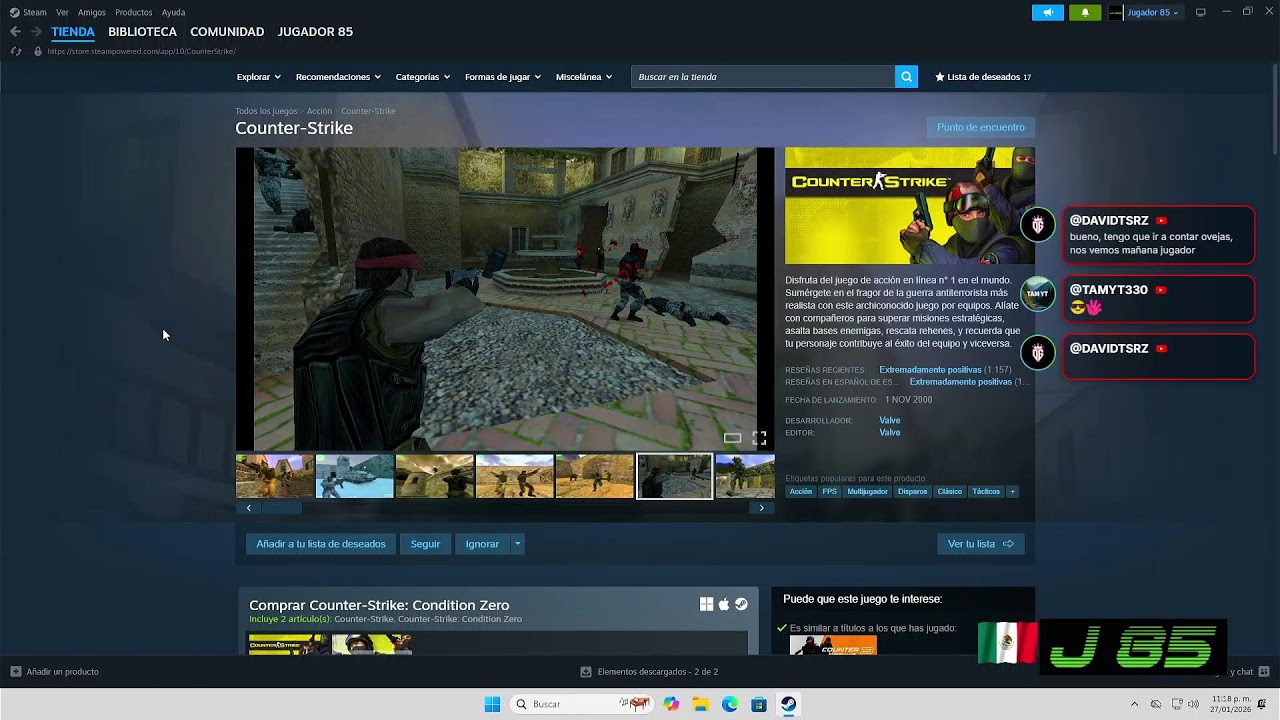
Task: Select the fourth screenshot thumbnail
Action: [515, 476]
